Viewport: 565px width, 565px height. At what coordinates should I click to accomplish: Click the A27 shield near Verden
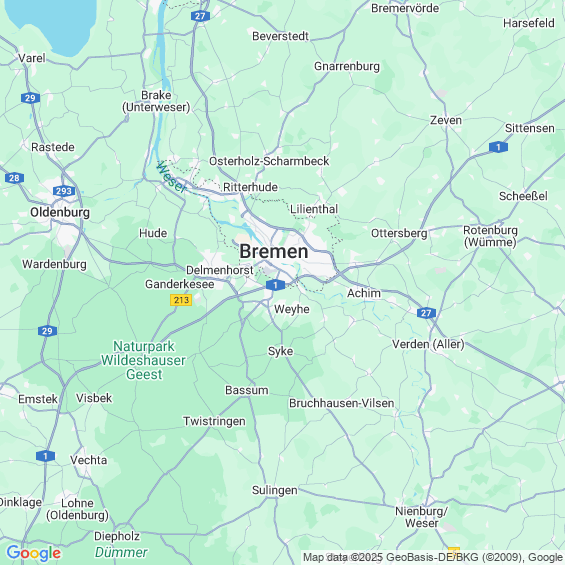pyautogui.click(x=426, y=313)
